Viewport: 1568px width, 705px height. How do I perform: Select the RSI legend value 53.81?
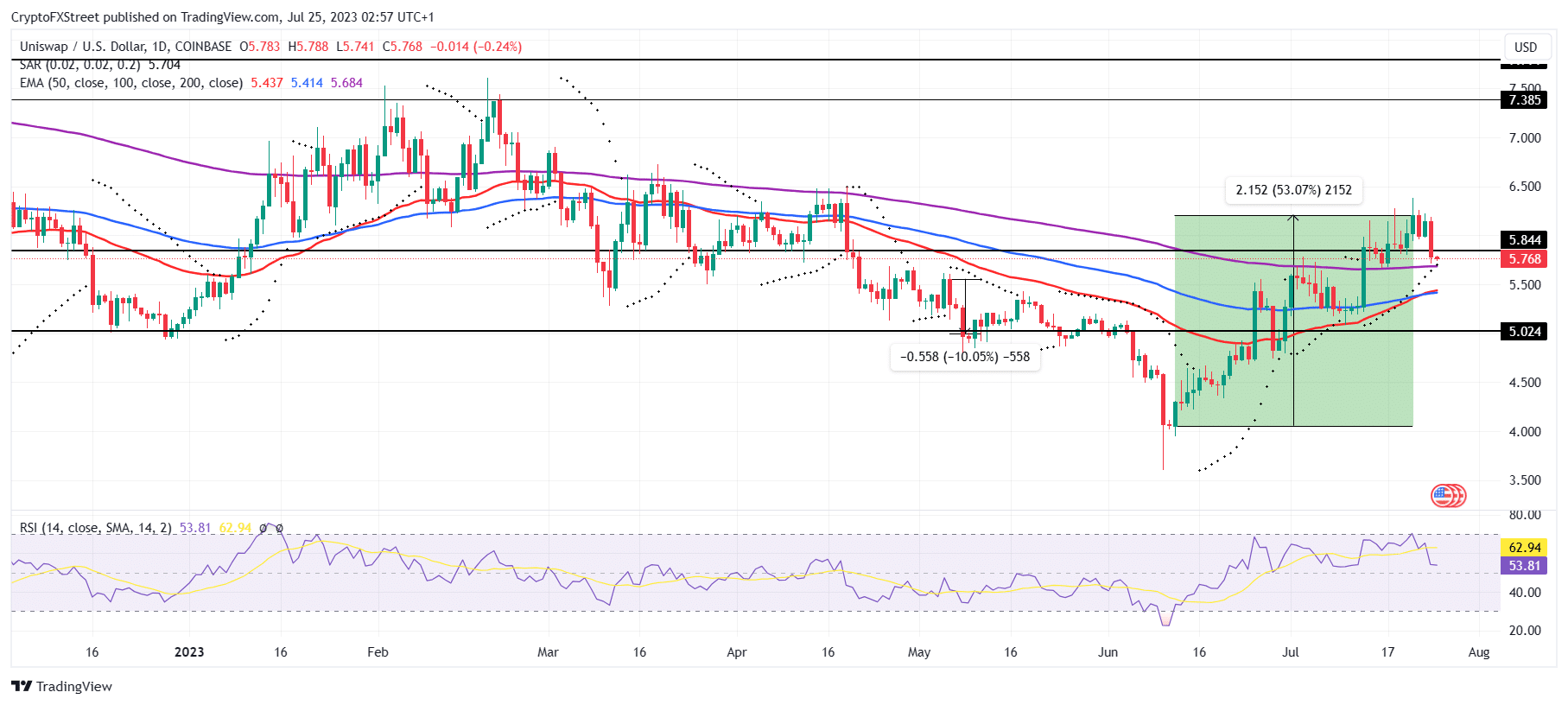(195, 527)
